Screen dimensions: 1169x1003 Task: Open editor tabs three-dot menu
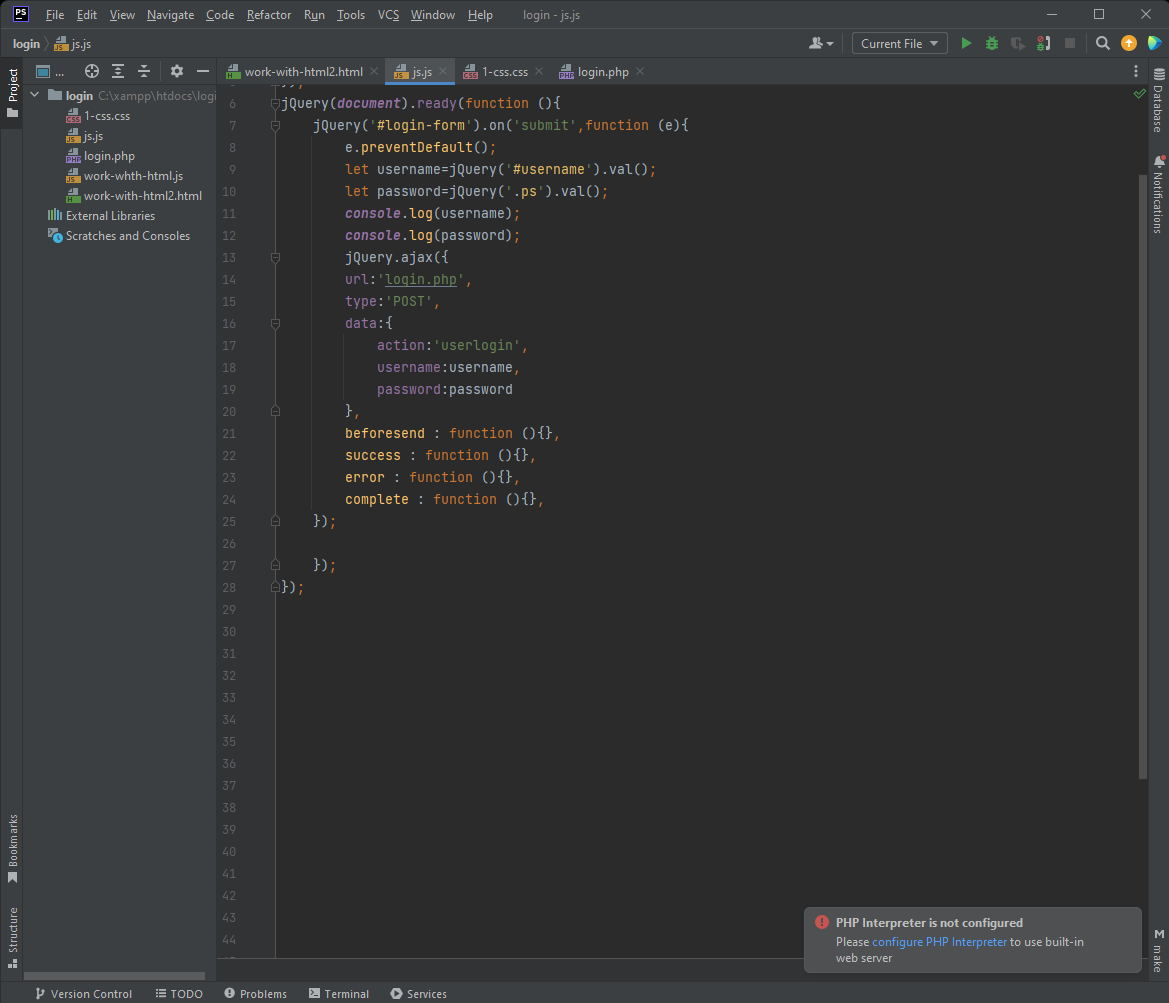point(1135,71)
